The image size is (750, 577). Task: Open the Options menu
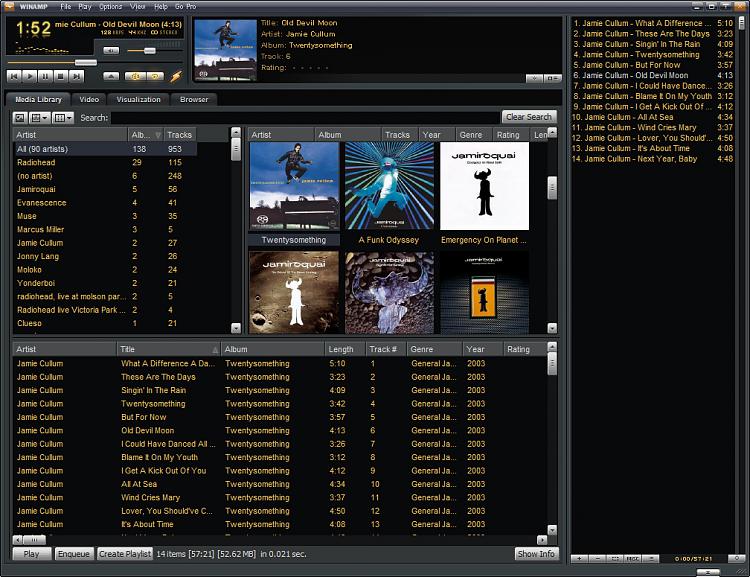[x=110, y=7]
